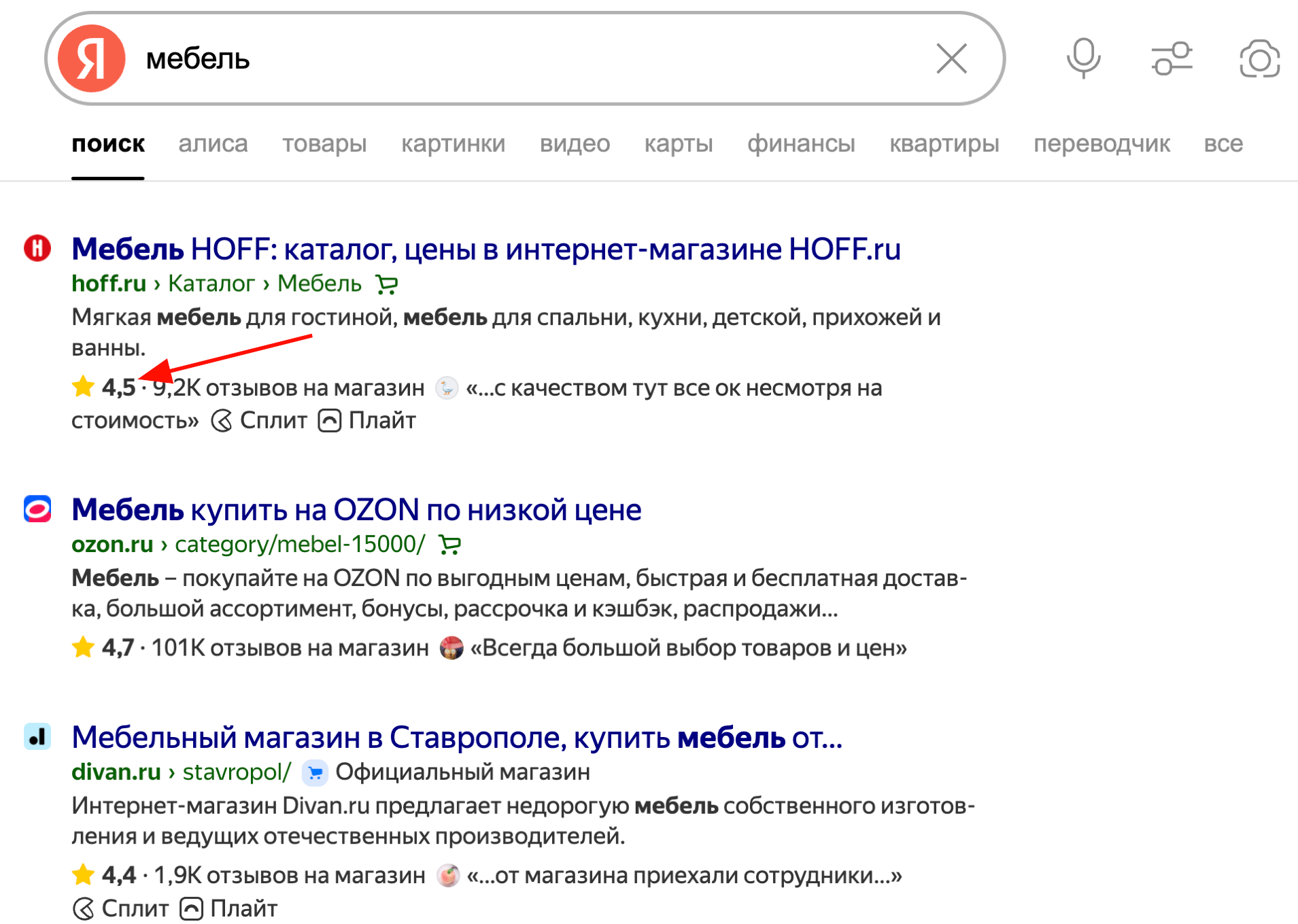Viewport: 1298px width, 924px height.
Task: Open the финансы tab
Action: pyautogui.click(x=801, y=143)
